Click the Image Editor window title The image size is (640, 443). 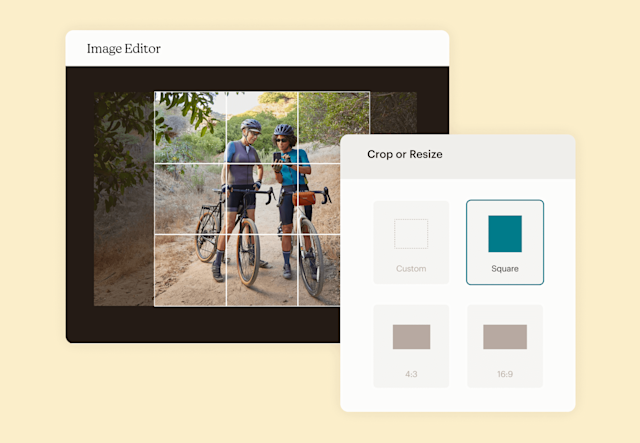coord(123,49)
